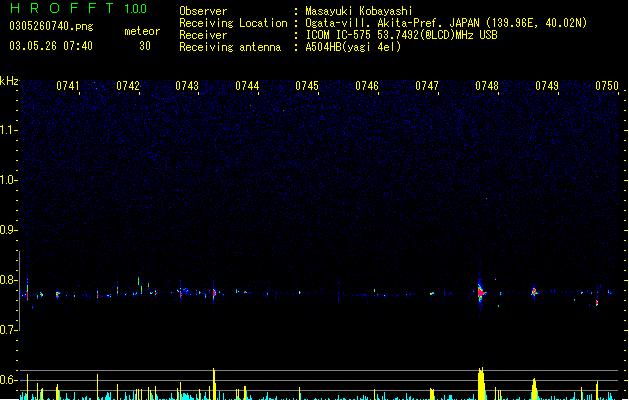
Task: Click the 1.1 kHz axis label
Action: pos(8,130)
